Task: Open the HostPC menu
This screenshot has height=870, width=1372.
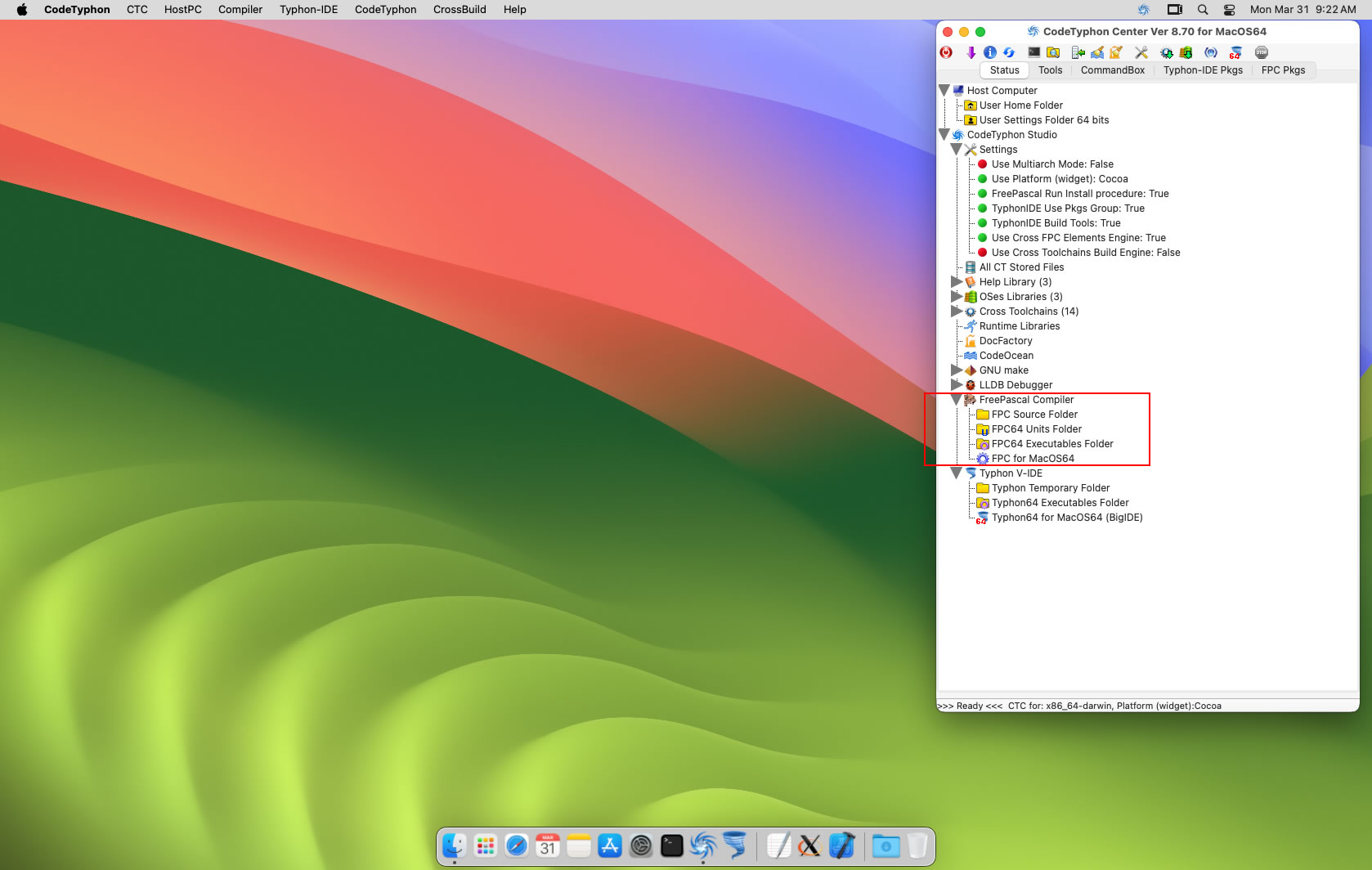Action: point(182,10)
